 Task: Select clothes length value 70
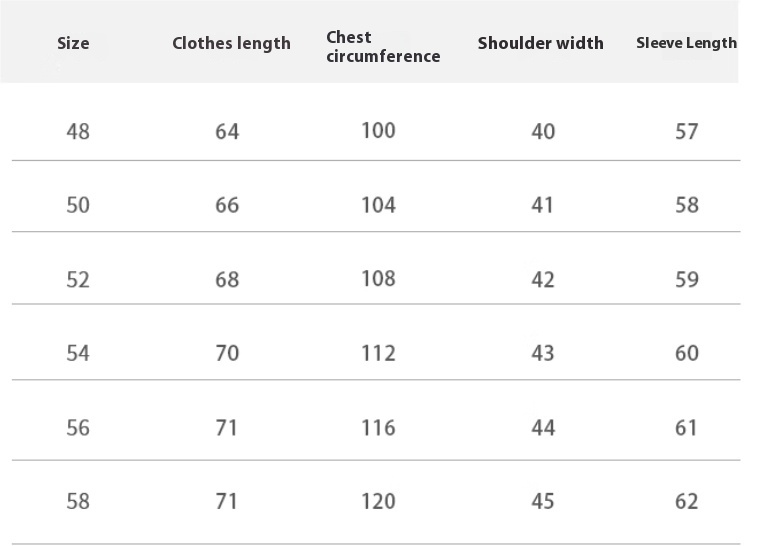click(227, 354)
